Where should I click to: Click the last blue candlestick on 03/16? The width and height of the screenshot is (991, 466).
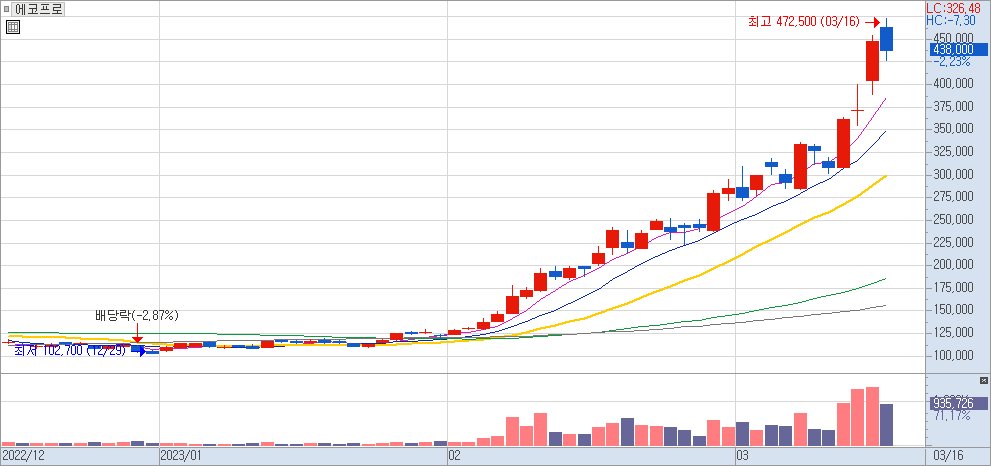[887, 39]
